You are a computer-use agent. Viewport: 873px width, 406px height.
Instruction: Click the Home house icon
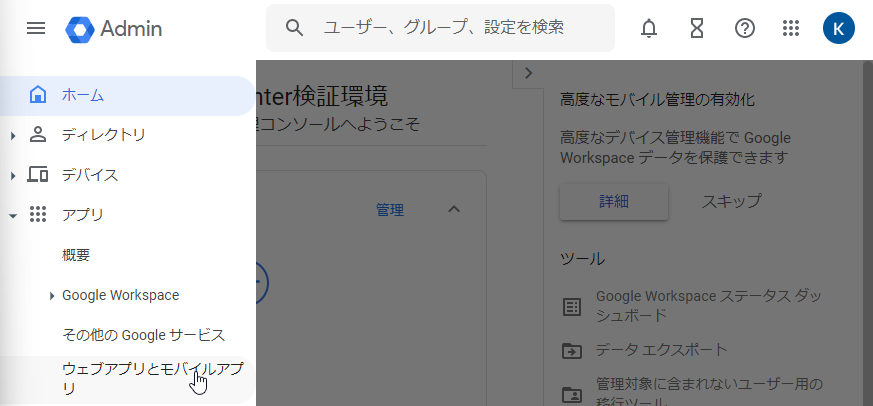[x=37, y=95]
